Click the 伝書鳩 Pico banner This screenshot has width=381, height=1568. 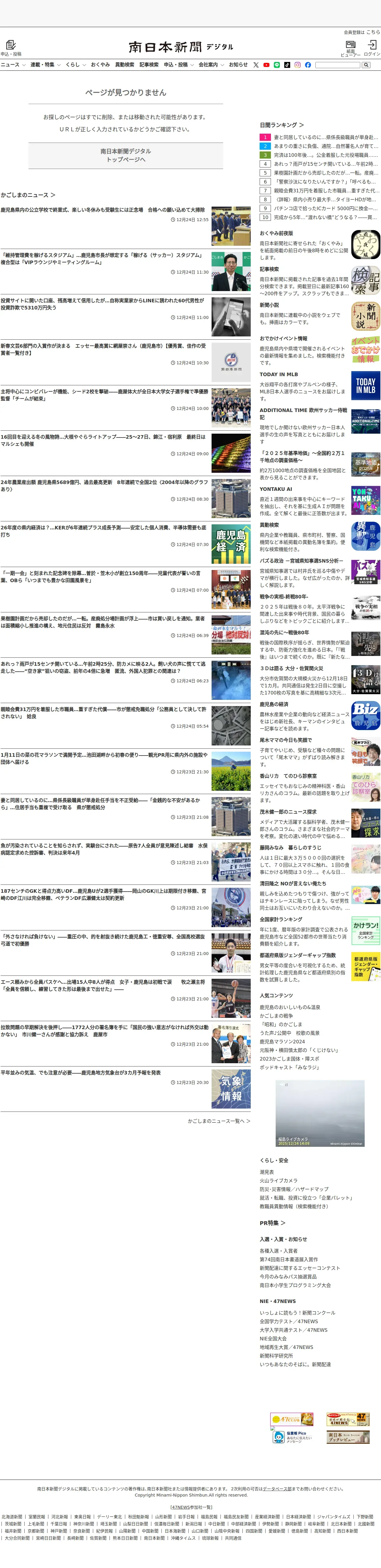click(292, 1437)
